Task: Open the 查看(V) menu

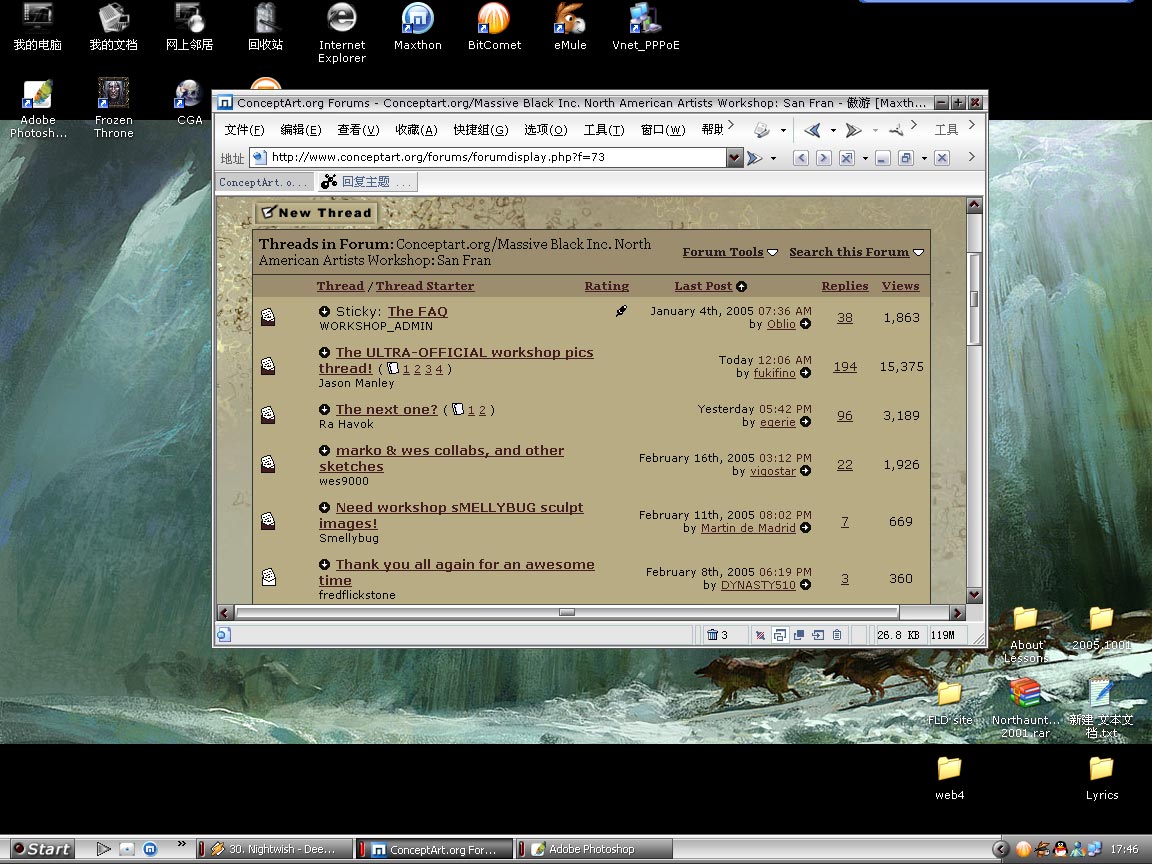Action: [x=359, y=130]
